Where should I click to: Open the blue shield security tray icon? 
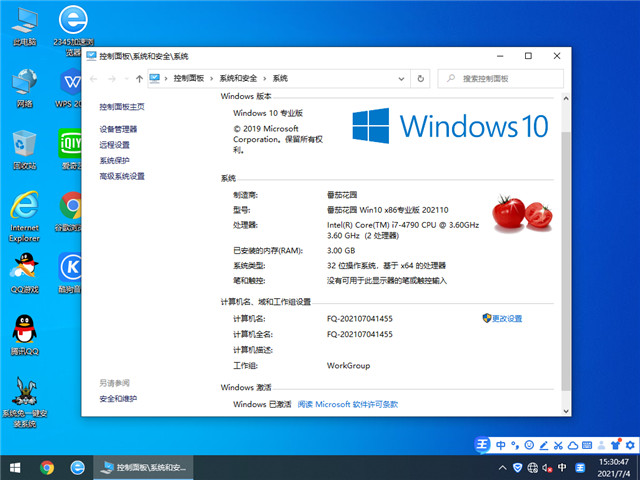[517, 468]
